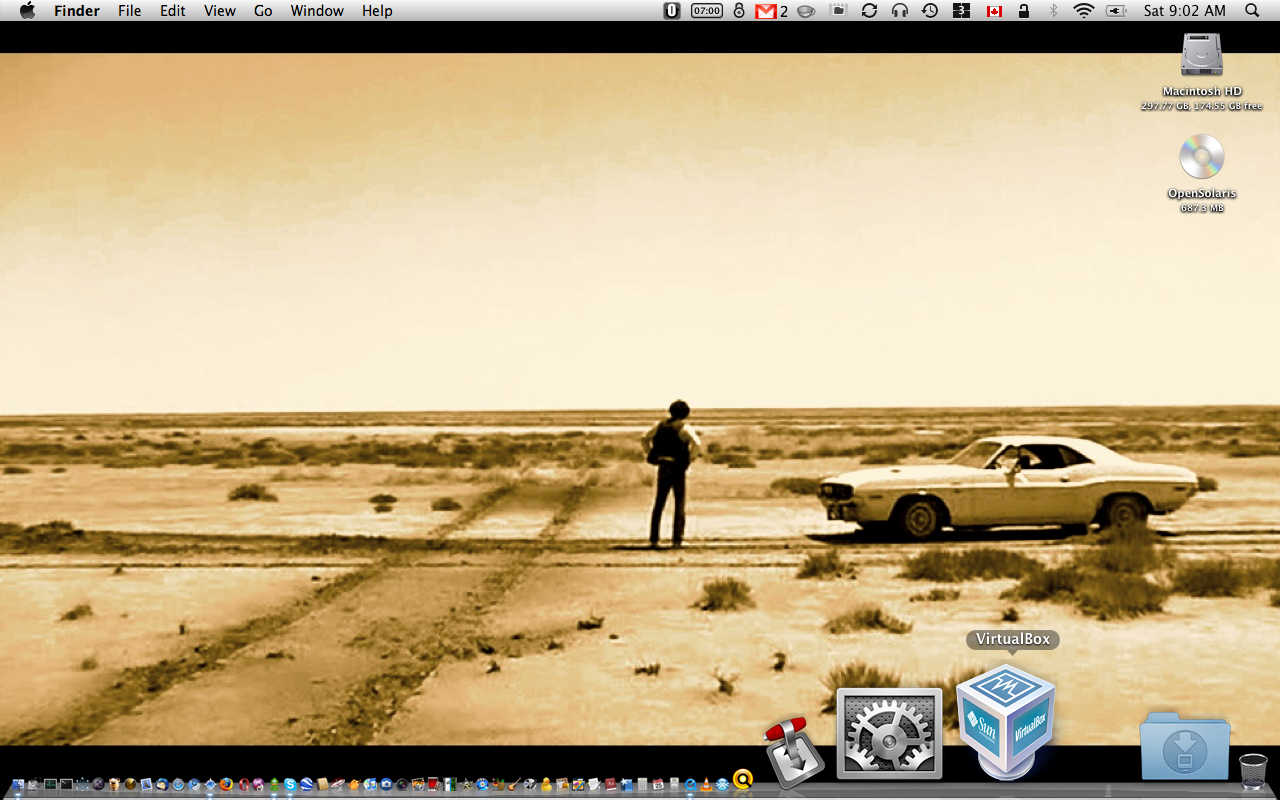The image size is (1280, 800).
Task: Open iCal calendar in the dock
Action: click(x=658, y=784)
